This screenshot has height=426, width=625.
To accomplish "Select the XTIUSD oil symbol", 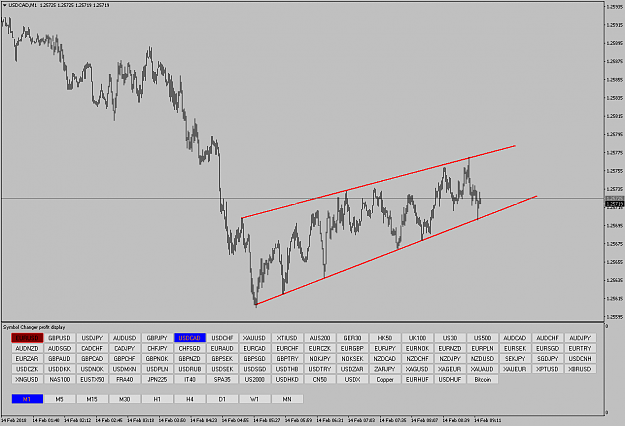I will click(x=287, y=338).
